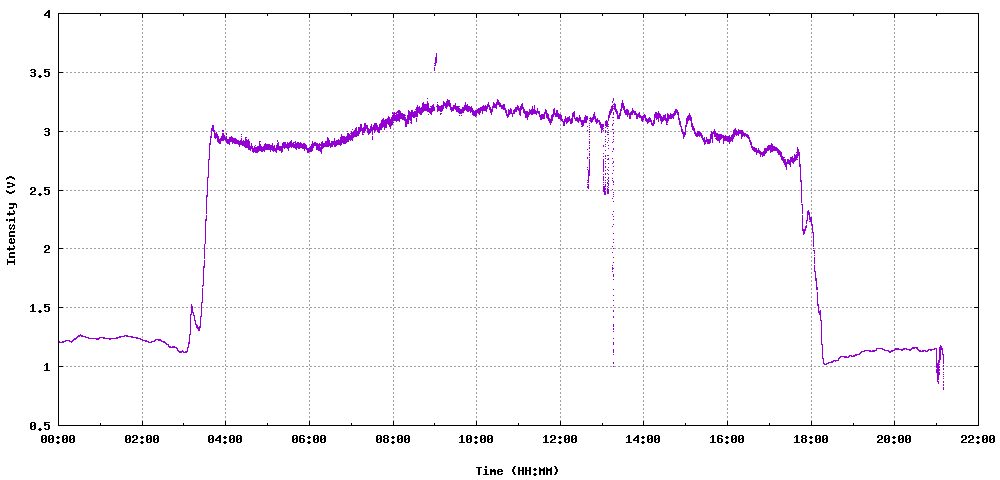Click the 00:00 x-axis tick label
Screen dimensions: 1000x480
coord(58,439)
